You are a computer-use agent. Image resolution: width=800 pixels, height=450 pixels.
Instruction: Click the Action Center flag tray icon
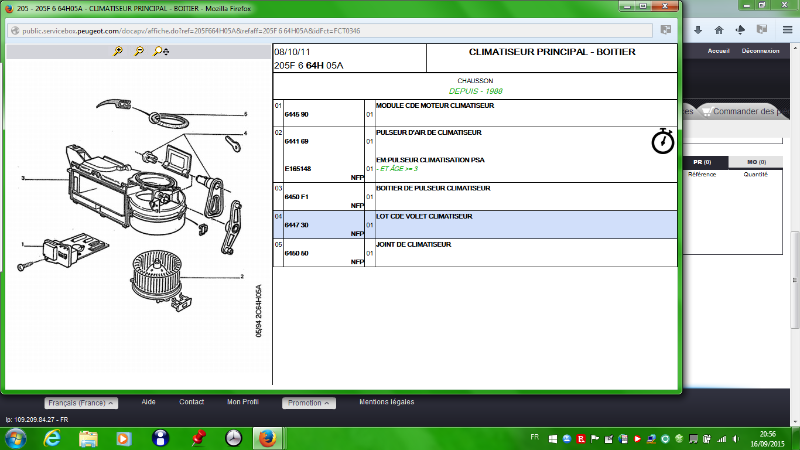coord(595,439)
